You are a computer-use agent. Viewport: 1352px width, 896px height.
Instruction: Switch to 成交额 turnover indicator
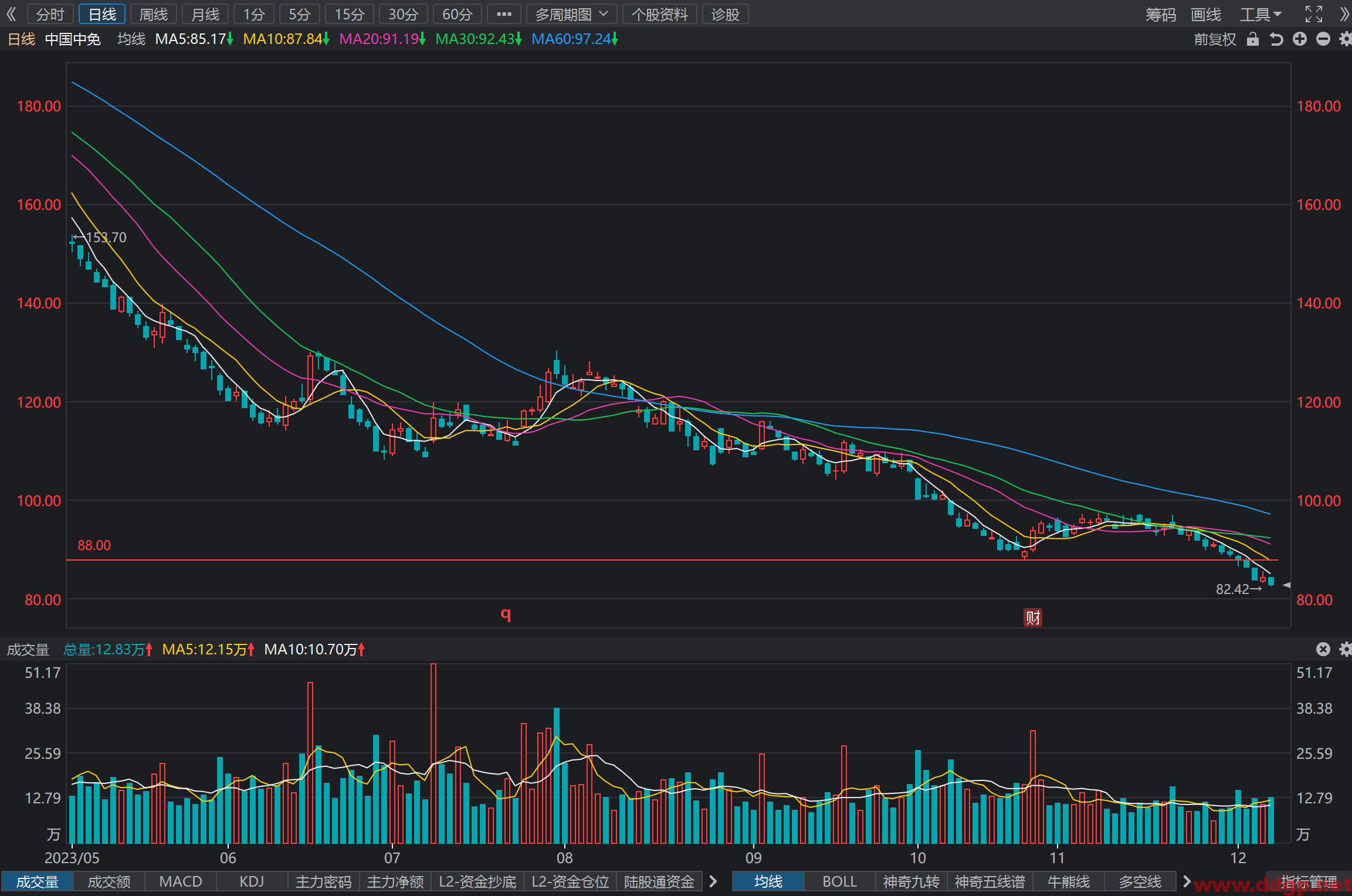point(109,881)
